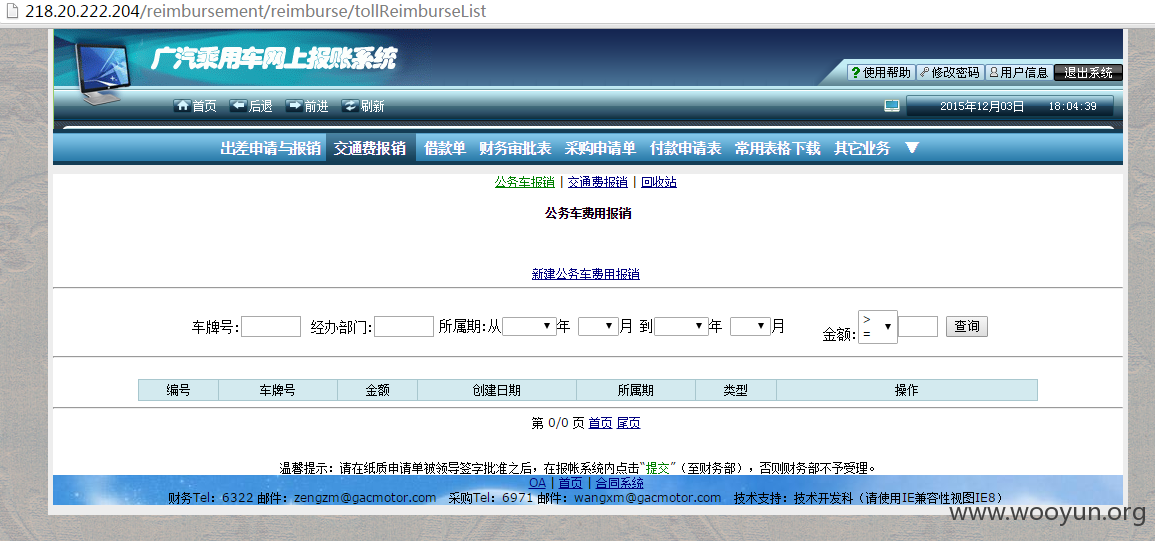Open the 出差申请与报销 menu
Image resolution: width=1155 pixels, height=541 pixels.
(270, 148)
